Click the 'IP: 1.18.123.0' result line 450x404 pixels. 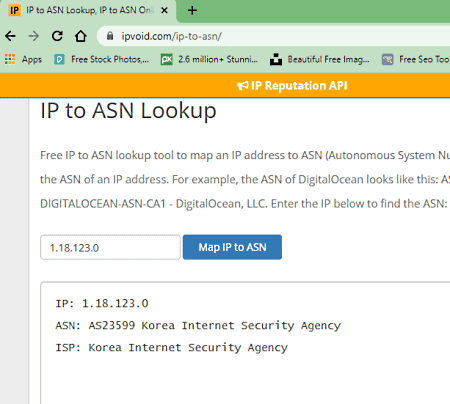[x=102, y=303]
